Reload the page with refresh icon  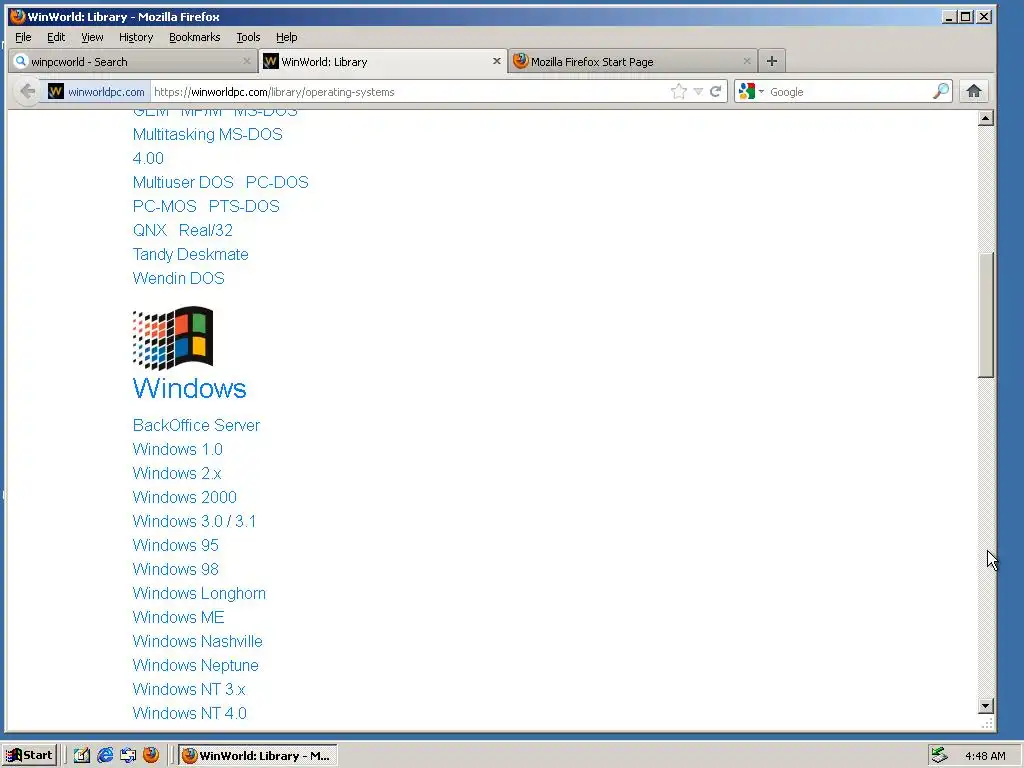(716, 91)
